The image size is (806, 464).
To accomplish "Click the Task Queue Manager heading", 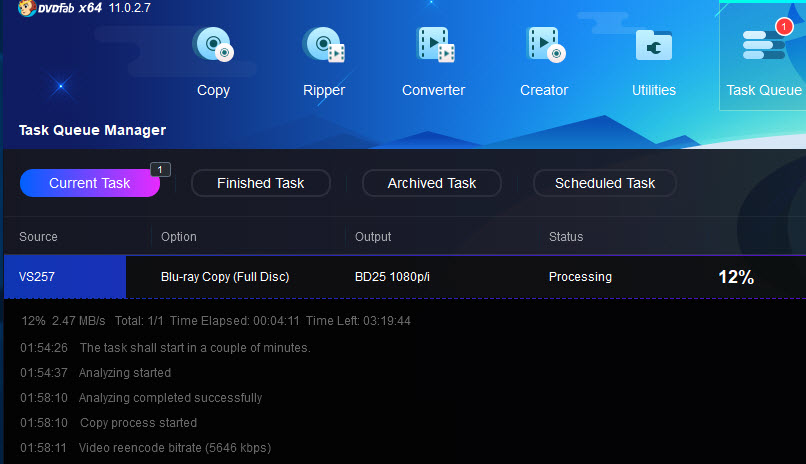I will [93, 130].
